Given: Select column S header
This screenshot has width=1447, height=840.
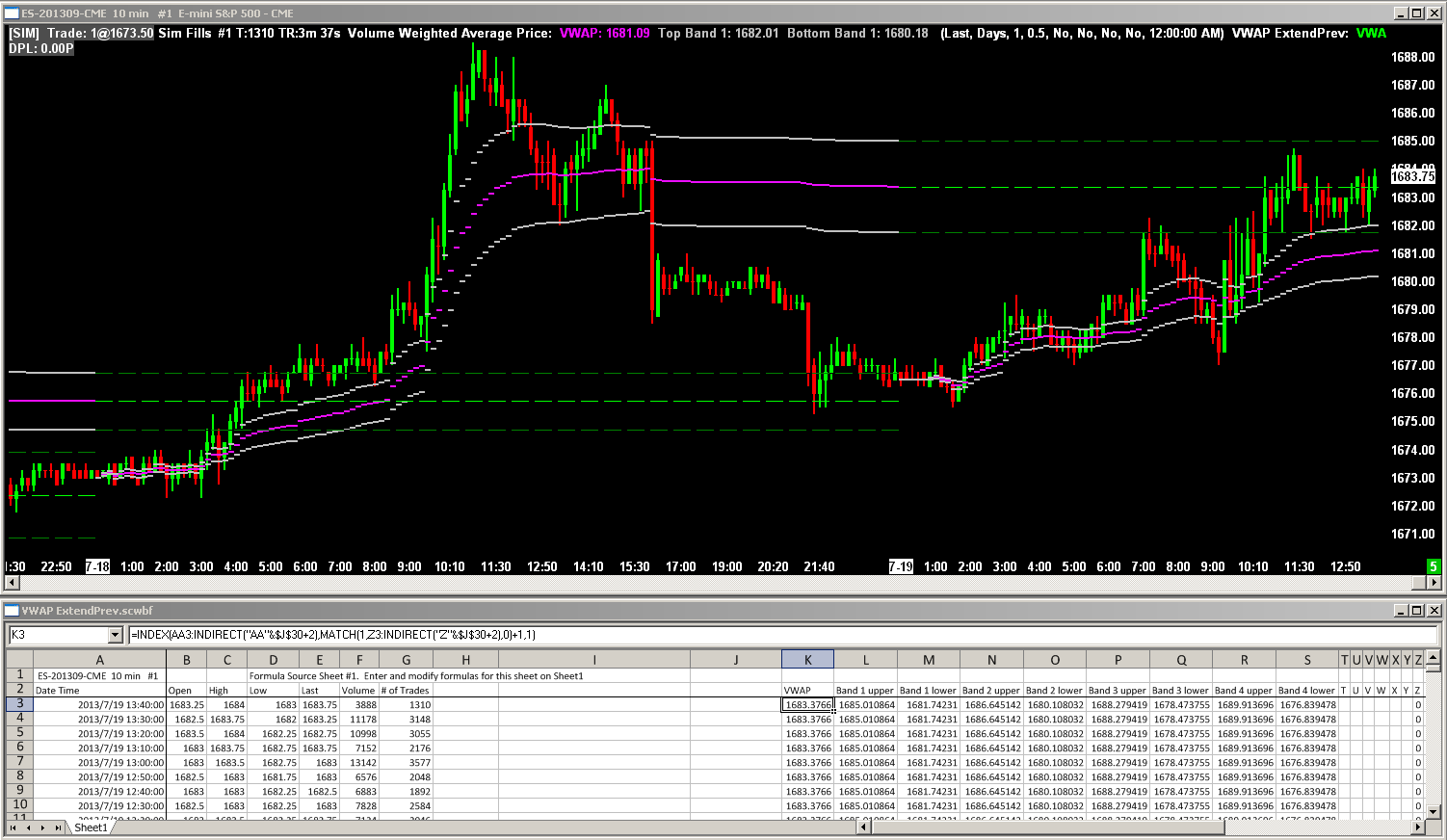Looking at the screenshot, I should [1307, 660].
